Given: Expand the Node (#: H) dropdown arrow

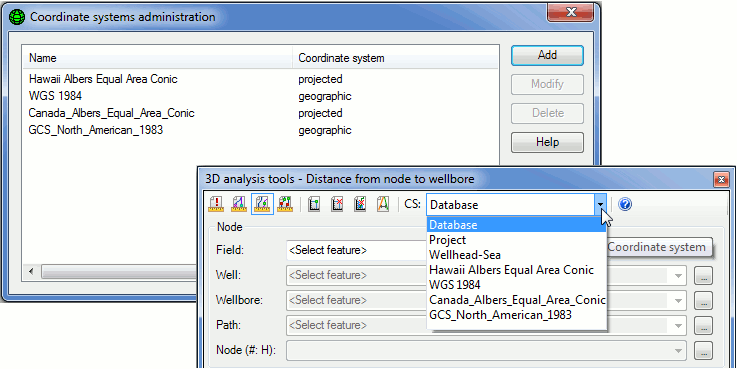Looking at the screenshot, I should pyautogui.click(x=678, y=351).
